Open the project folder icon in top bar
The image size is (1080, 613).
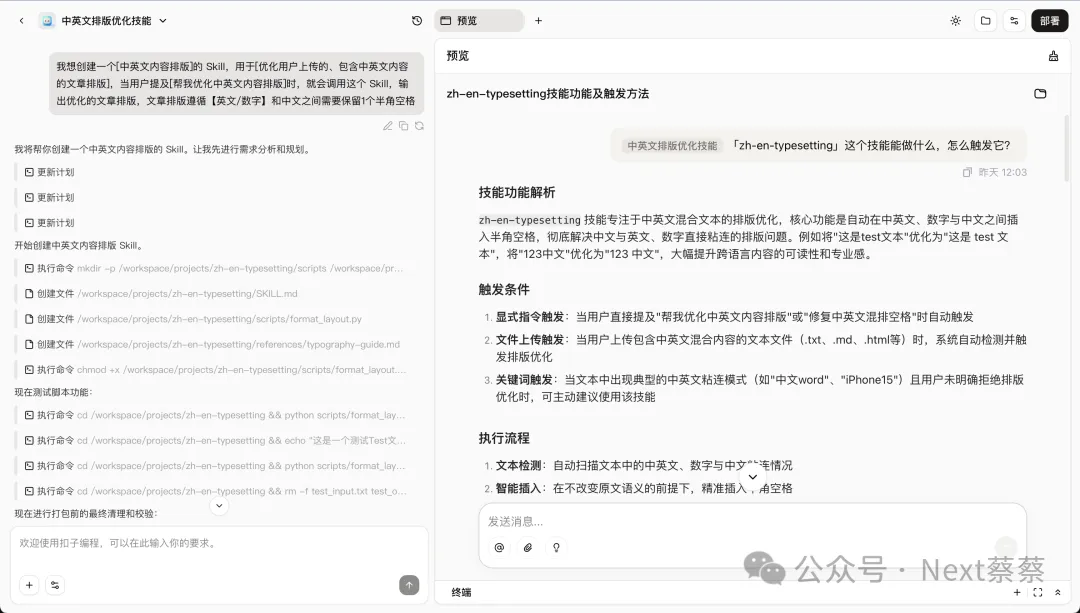tap(985, 20)
